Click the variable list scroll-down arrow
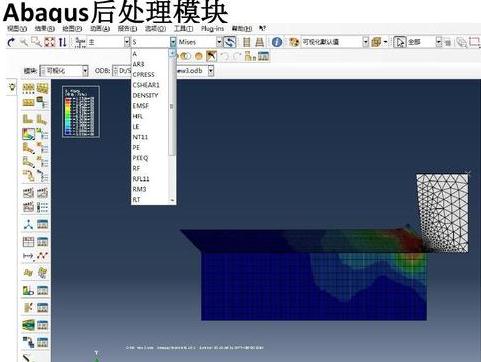The width and height of the screenshot is (481, 362). click(172, 200)
